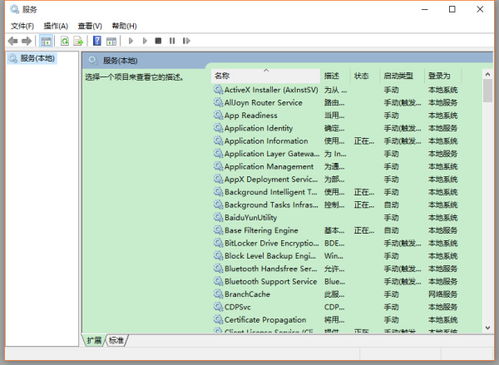Click the gear icon of BaiduYunUtility
The height and width of the screenshot is (365, 499).
(218, 217)
